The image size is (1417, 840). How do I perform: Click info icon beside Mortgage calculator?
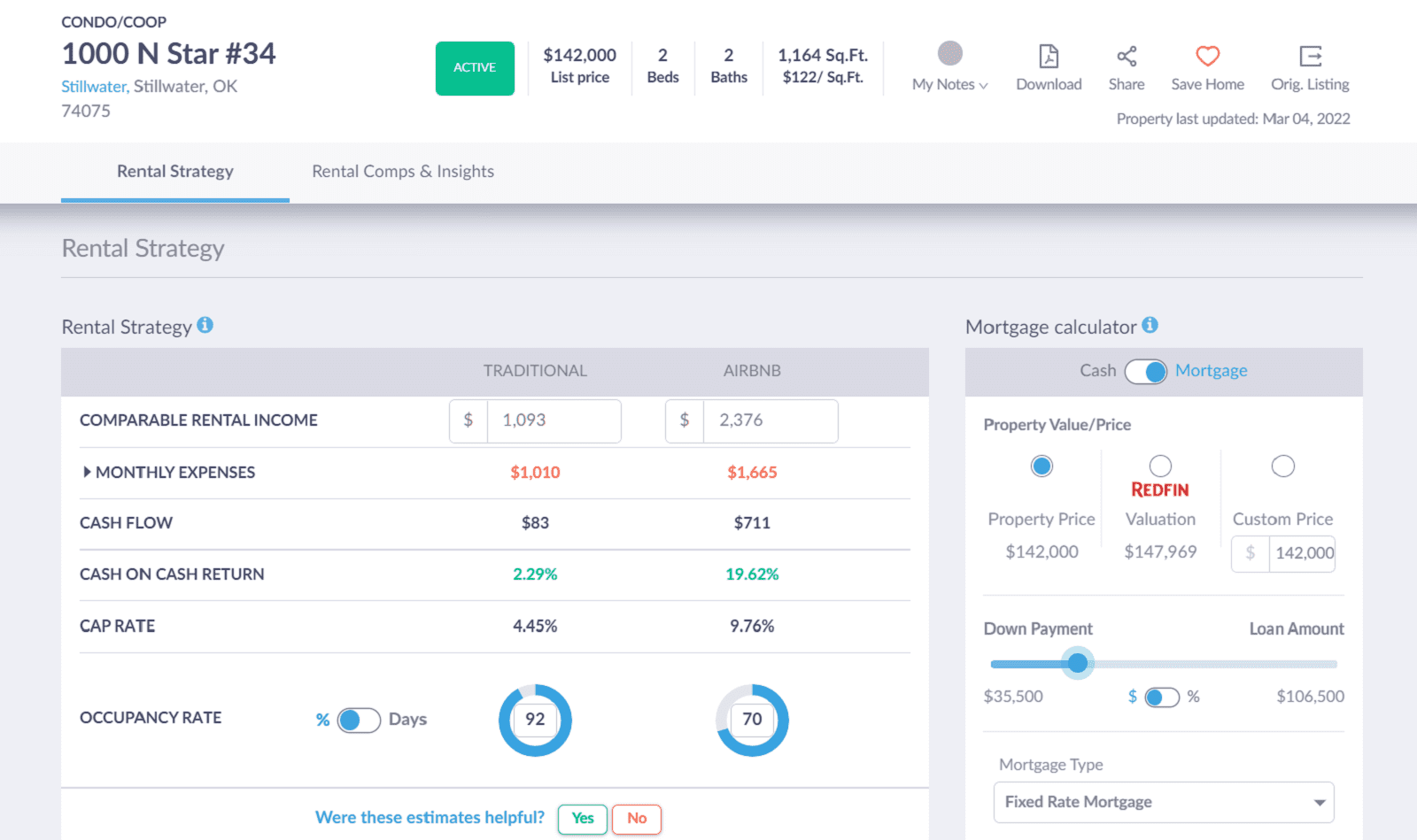[1150, 325]
